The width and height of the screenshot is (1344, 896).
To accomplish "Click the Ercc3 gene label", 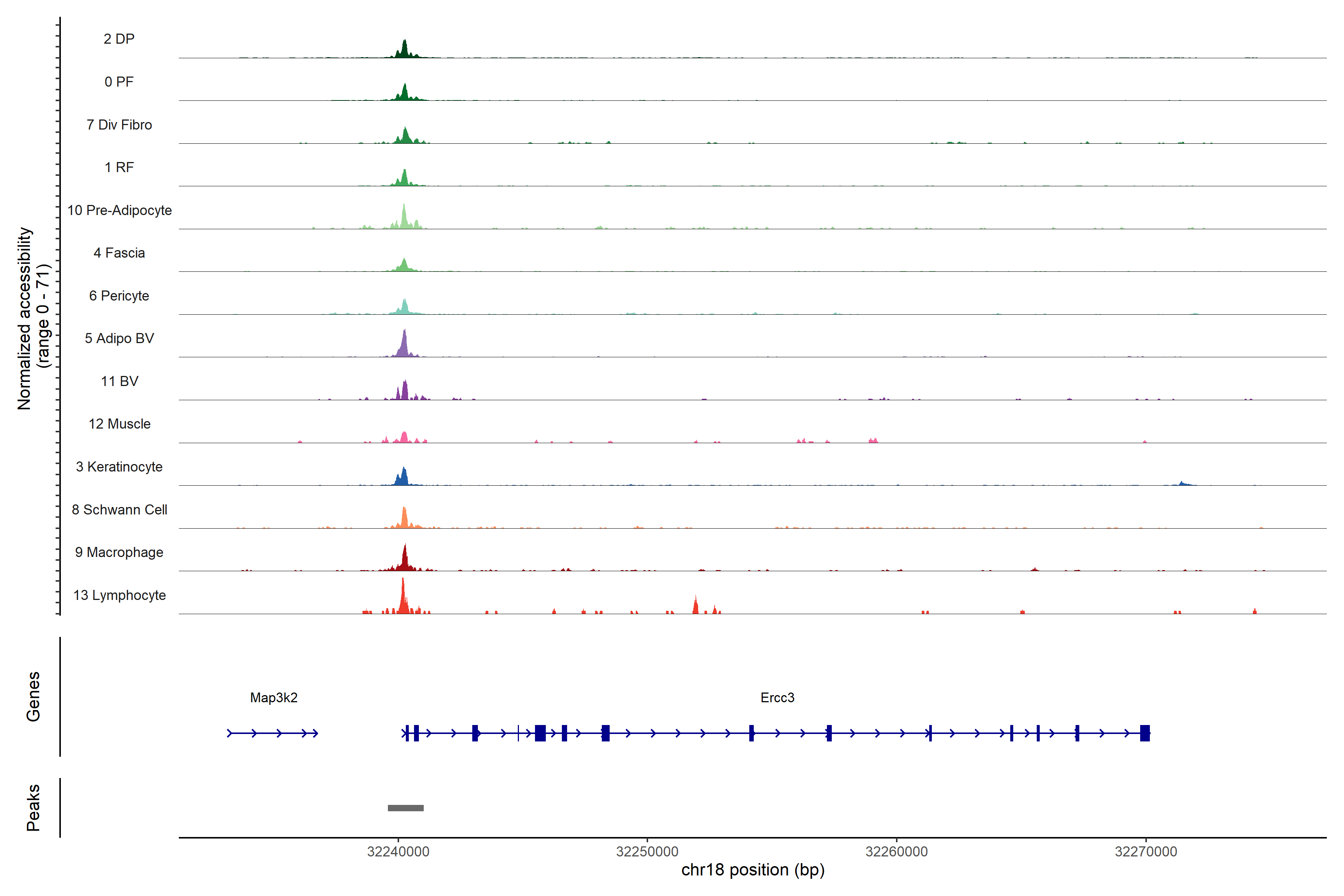I will coord(777,697).
